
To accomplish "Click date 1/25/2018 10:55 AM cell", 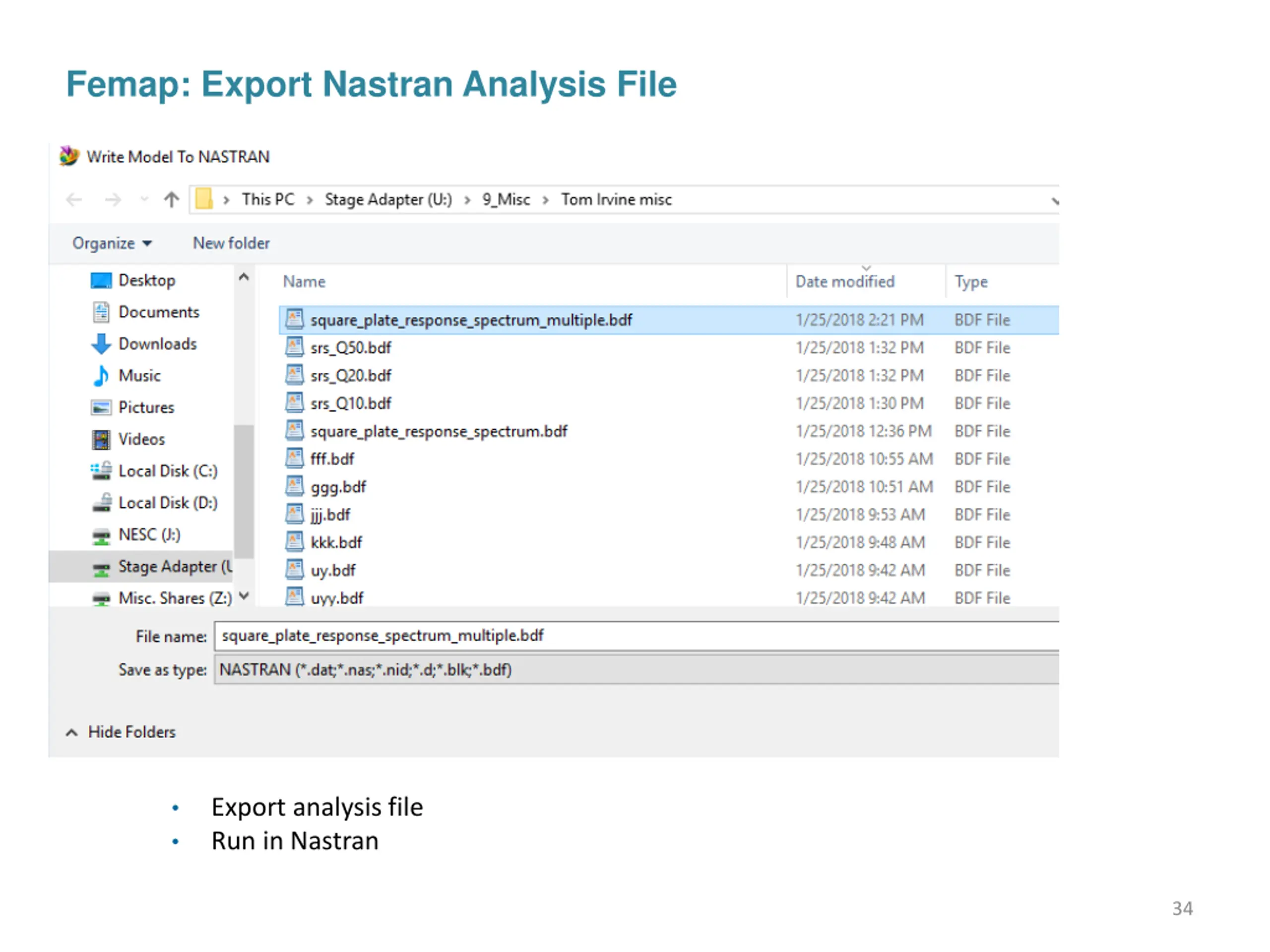I will (x=864, y=459).
